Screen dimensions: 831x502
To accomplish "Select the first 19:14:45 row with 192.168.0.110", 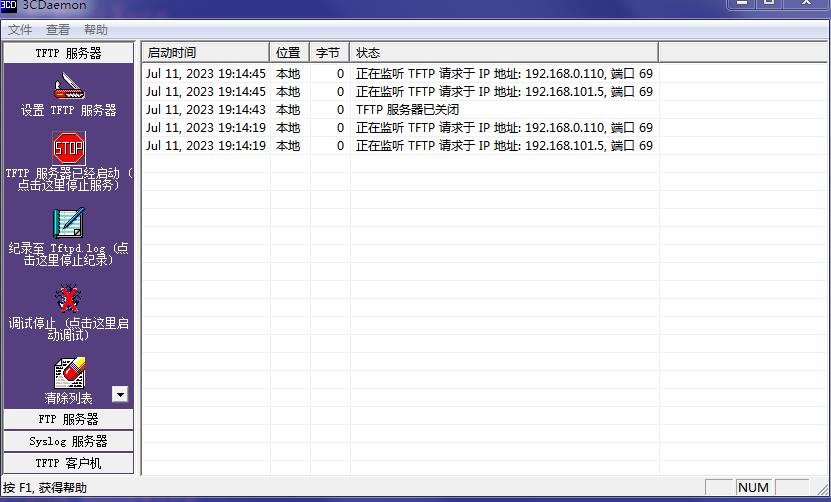I will pyautogui.click(x=400, y=74).
